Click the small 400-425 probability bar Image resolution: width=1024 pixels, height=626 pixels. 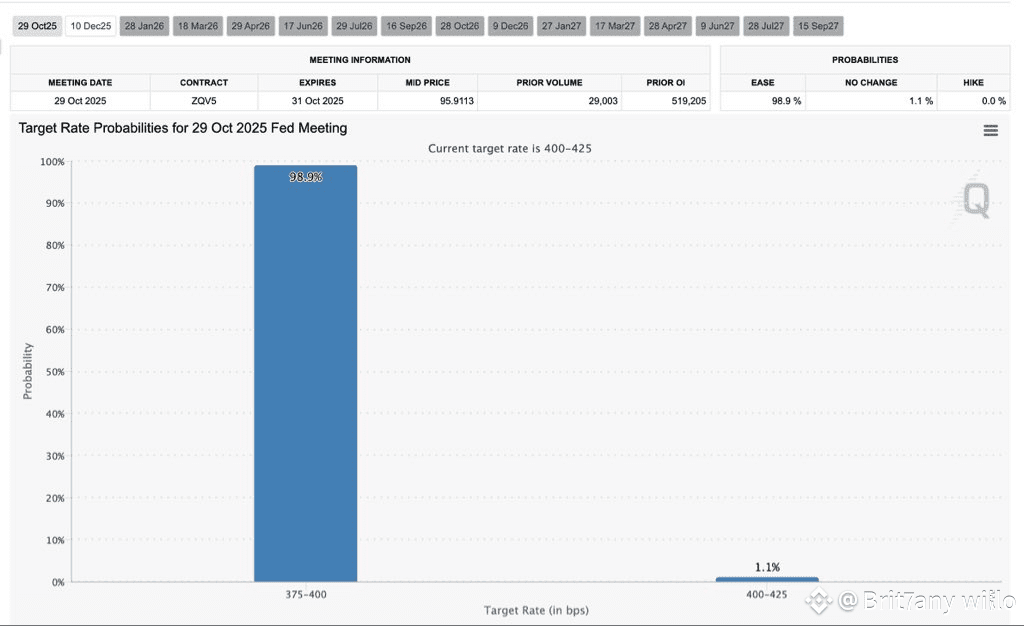(767, 579)
